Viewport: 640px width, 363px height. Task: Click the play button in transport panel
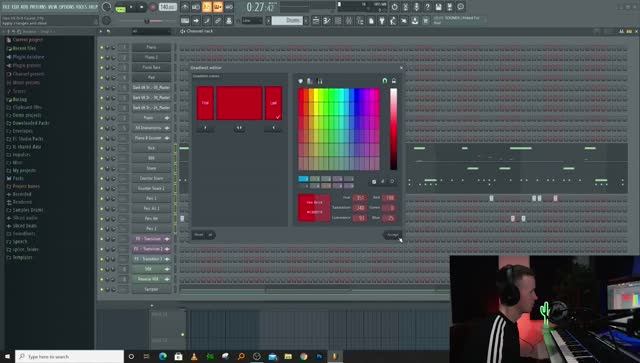[x=131, y=7]
